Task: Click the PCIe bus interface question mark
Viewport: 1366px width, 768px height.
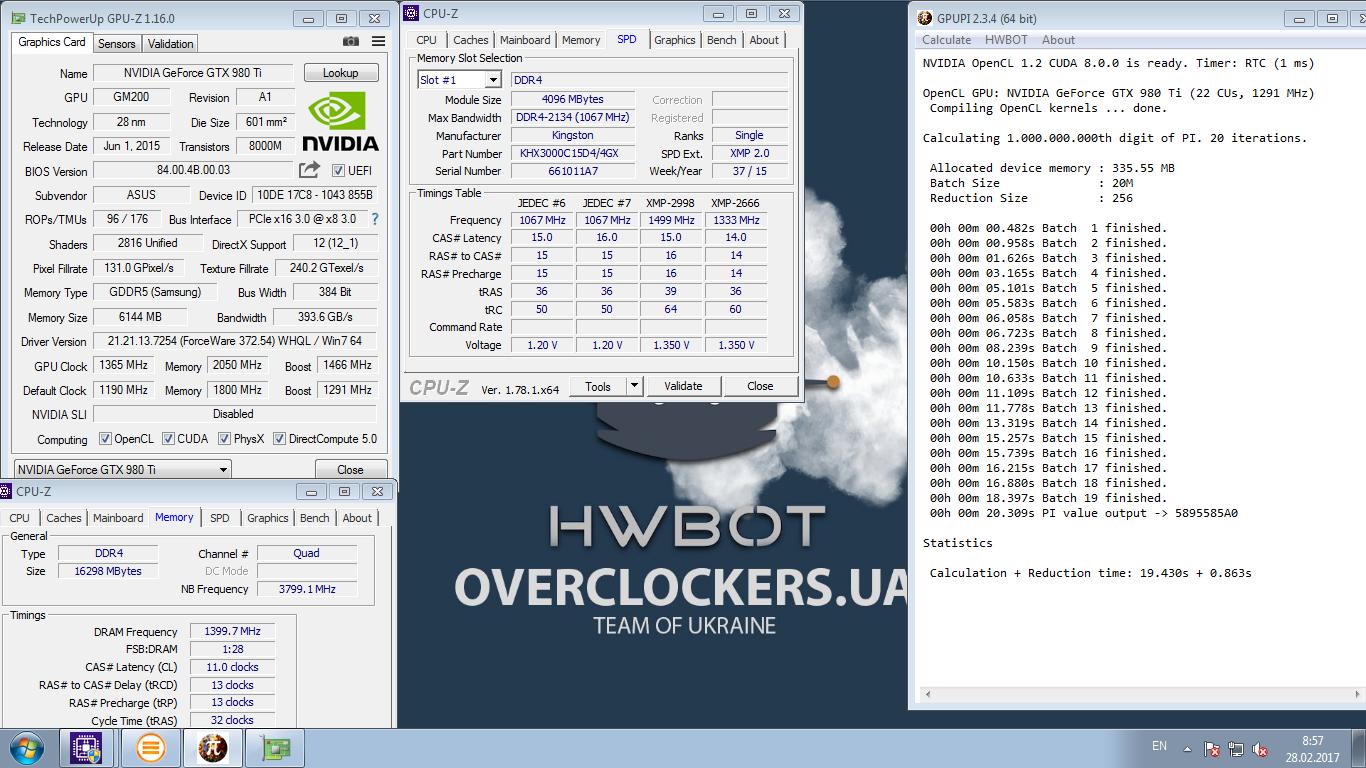Action: [375, 219]
